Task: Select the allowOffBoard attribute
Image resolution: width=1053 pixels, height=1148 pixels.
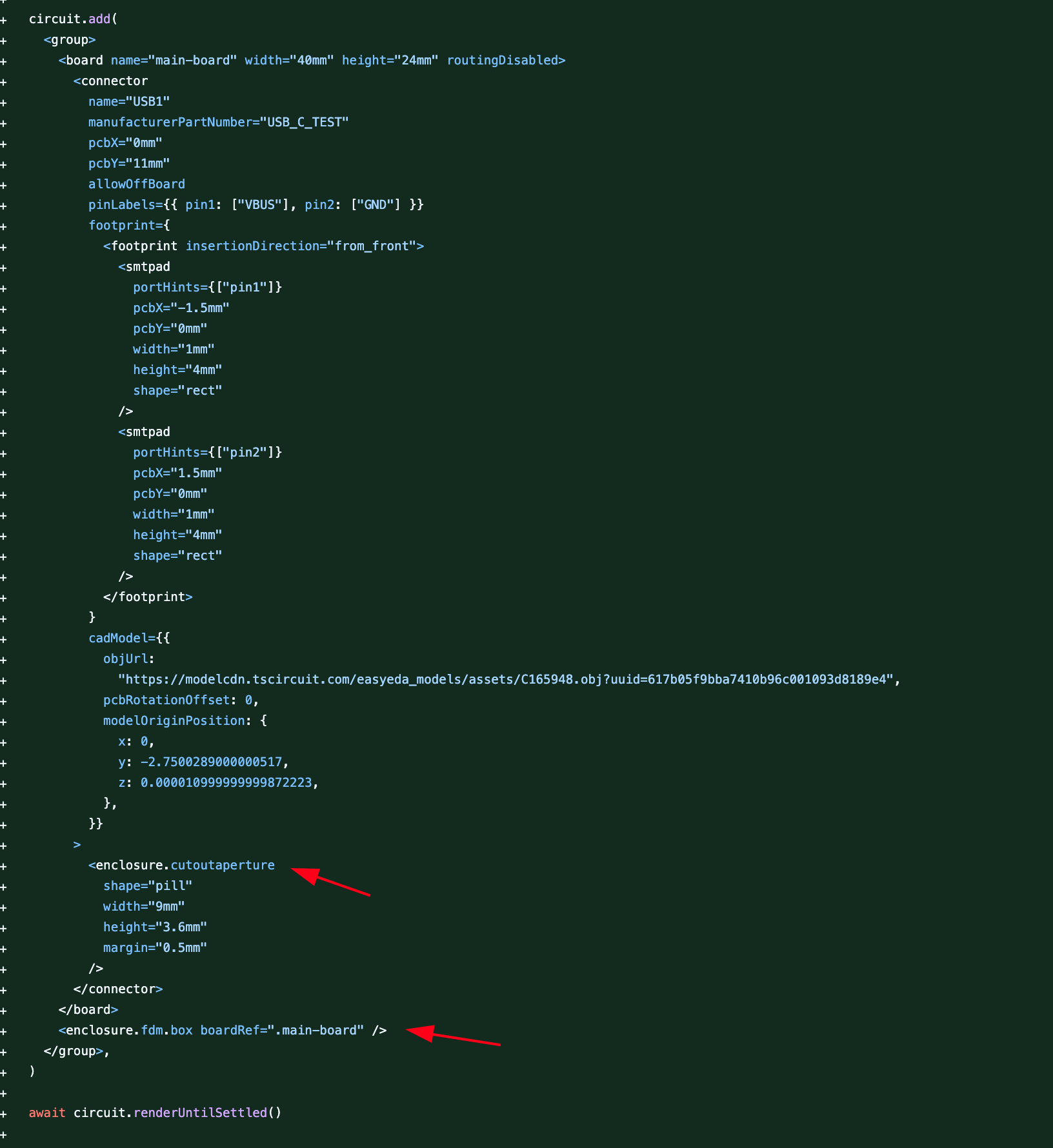Action: [137, 184]
